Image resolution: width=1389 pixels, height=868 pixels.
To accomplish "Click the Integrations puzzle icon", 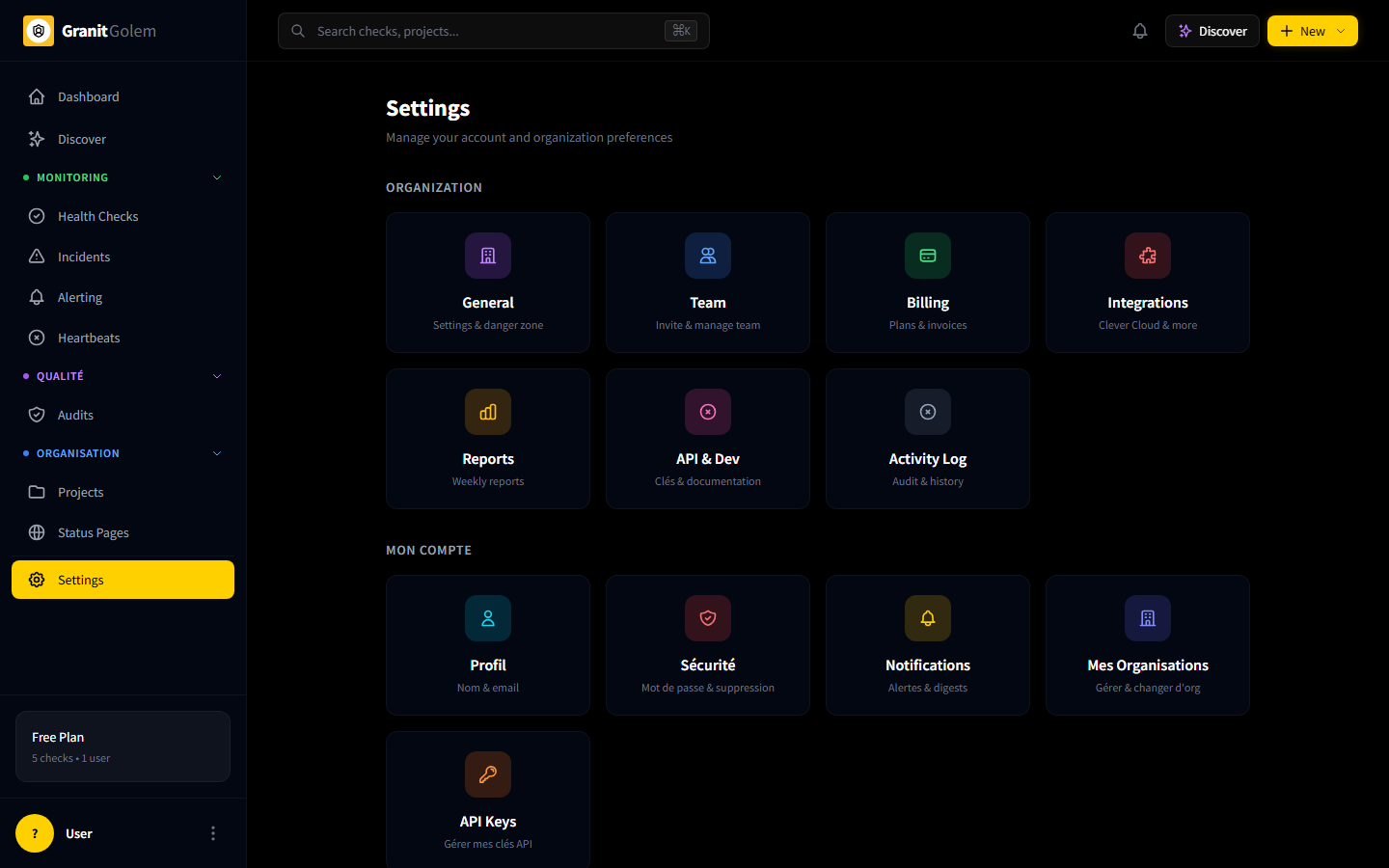I will (1148, 256).
